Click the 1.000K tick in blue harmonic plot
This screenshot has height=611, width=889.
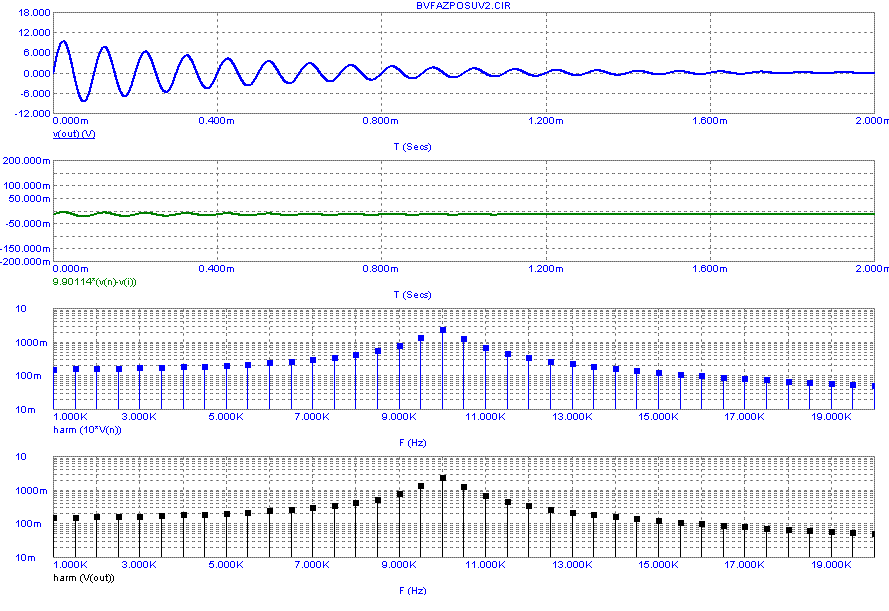pyautogui.click(x=70, y=417)
